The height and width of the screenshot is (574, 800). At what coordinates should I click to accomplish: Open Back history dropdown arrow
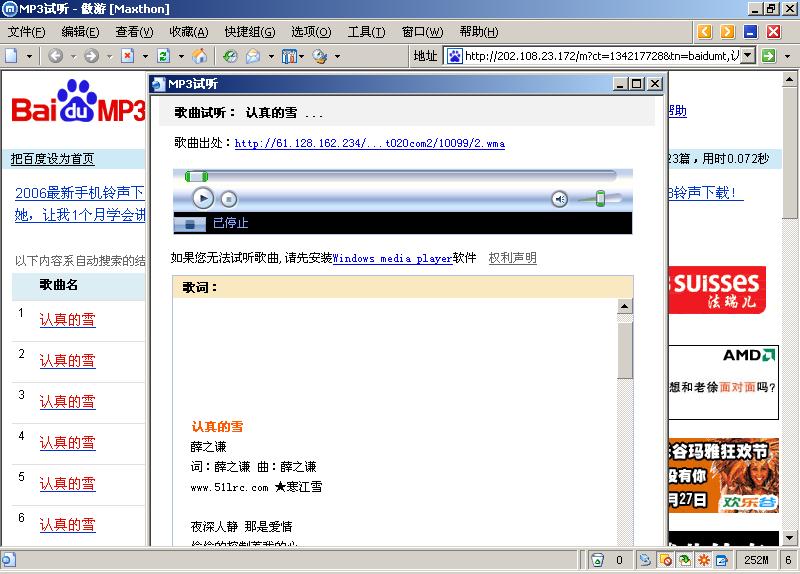click(72, 56)
